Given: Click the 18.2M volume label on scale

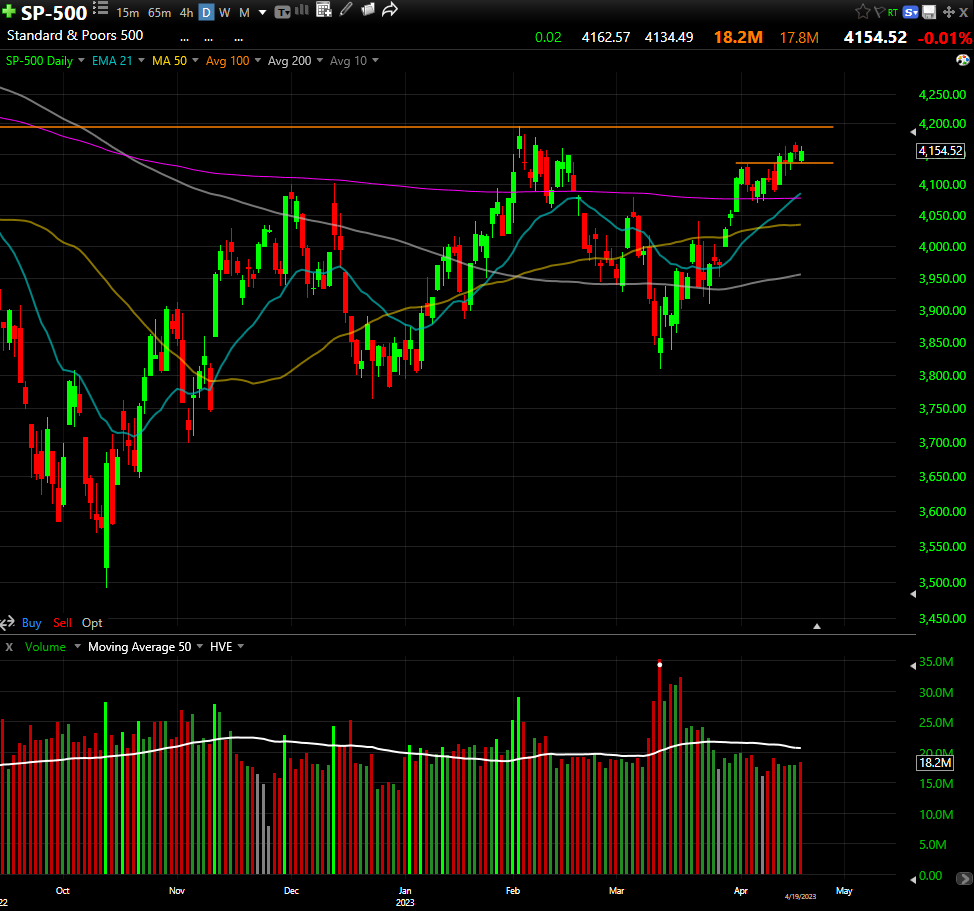Looking at the screenshot, I should point(935,763).
